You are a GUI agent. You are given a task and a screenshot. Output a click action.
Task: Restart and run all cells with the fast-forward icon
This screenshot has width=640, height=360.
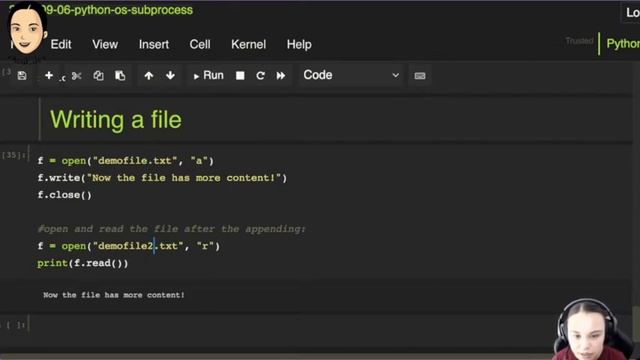(x=281, y=76)
